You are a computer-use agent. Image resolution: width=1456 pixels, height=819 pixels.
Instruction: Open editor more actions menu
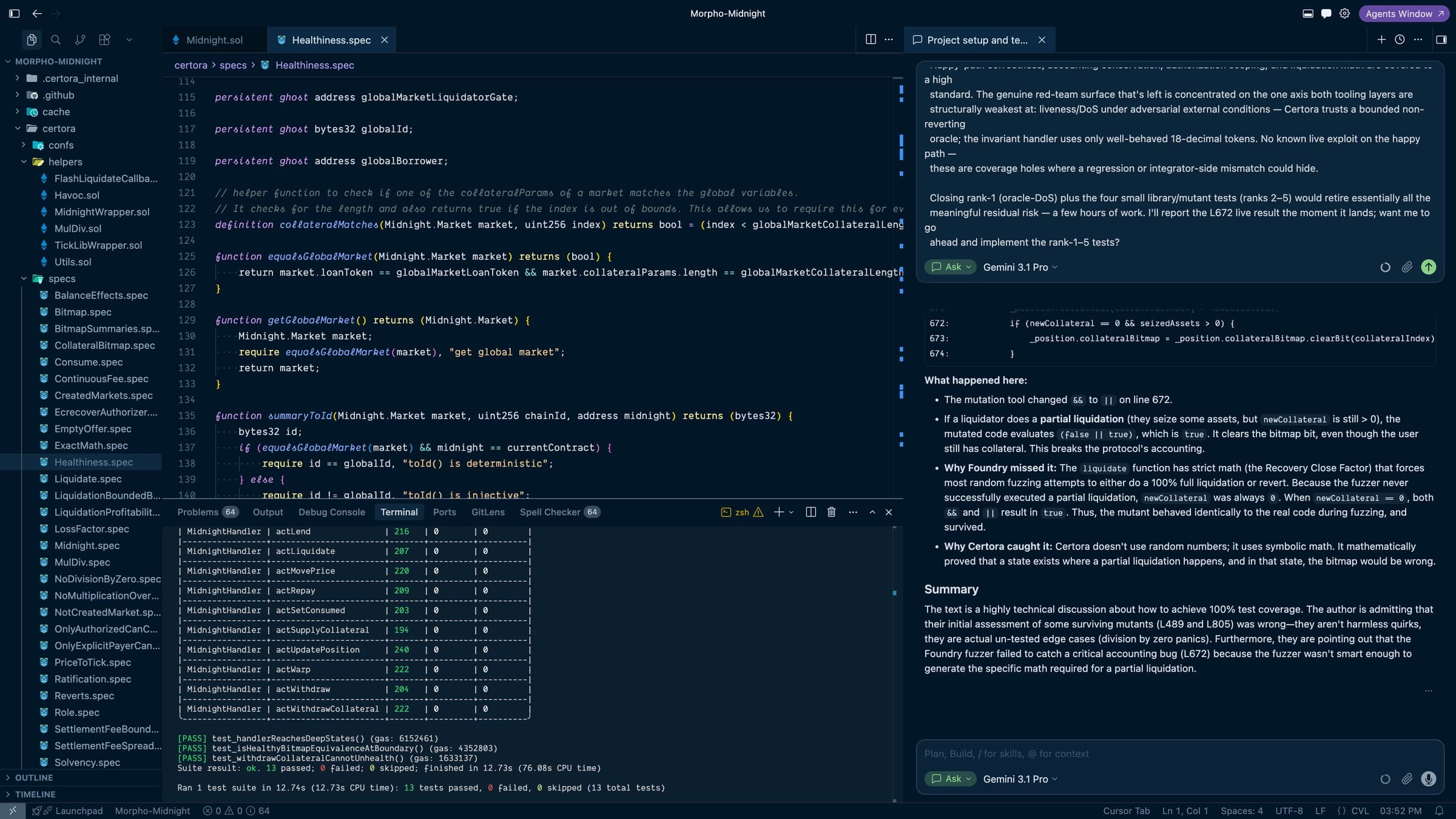(x=889, y=39)
